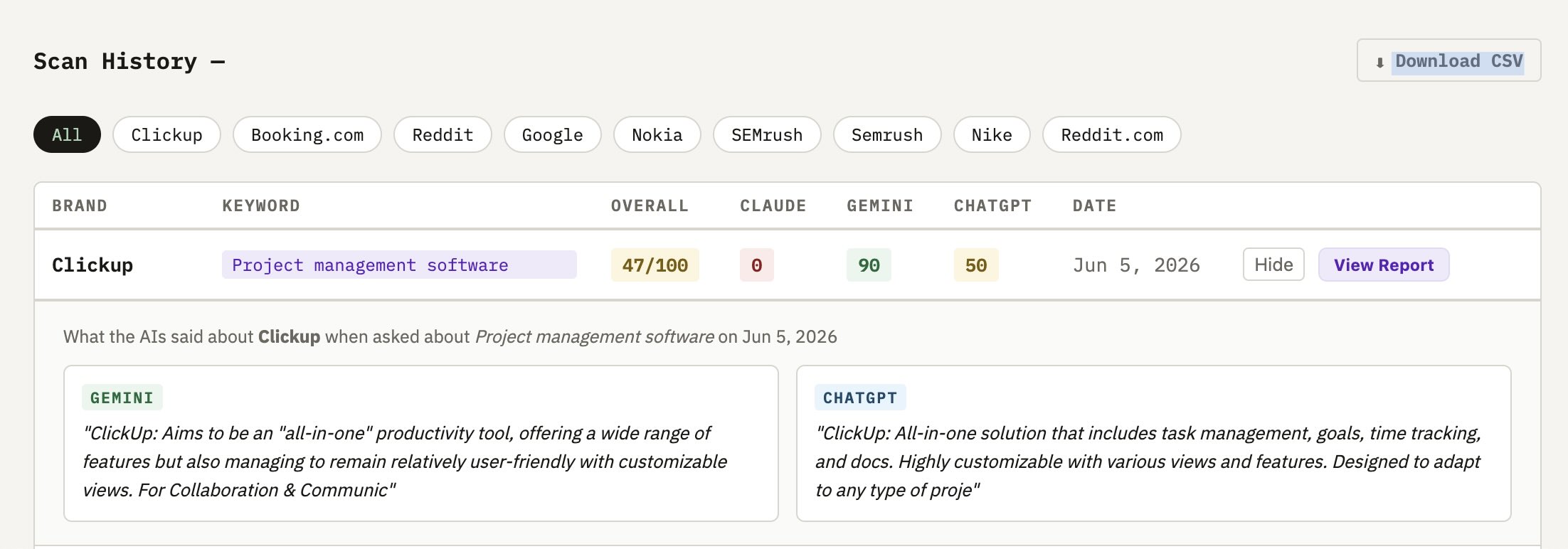
Task: Click the ChatGPT score 50 badge
Action: tap(976, 265)
